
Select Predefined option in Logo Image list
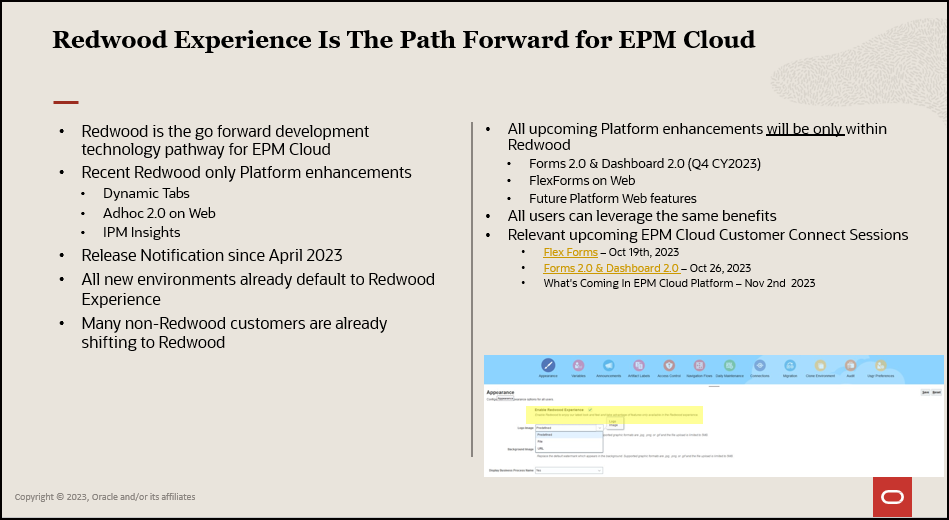pyautogui.click(x=568, y=435)
